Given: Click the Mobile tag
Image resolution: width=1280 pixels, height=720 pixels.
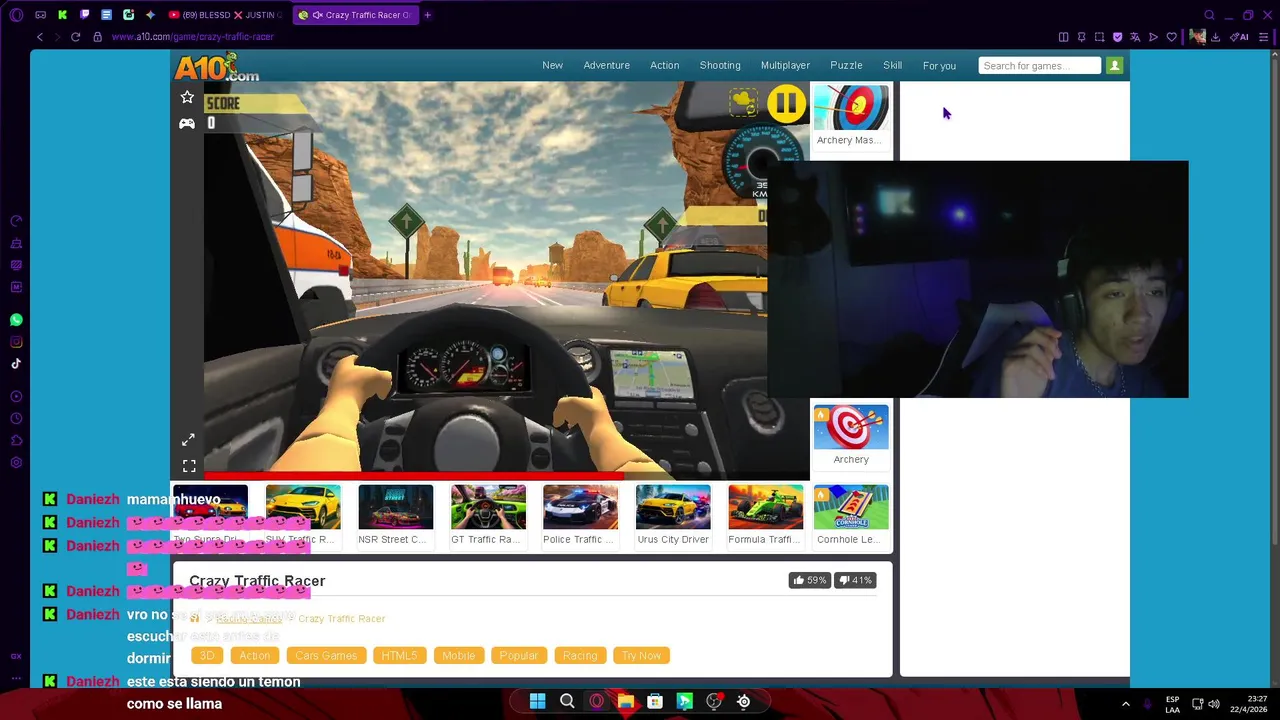Looking at the screenshot, I should pos(458,655).
